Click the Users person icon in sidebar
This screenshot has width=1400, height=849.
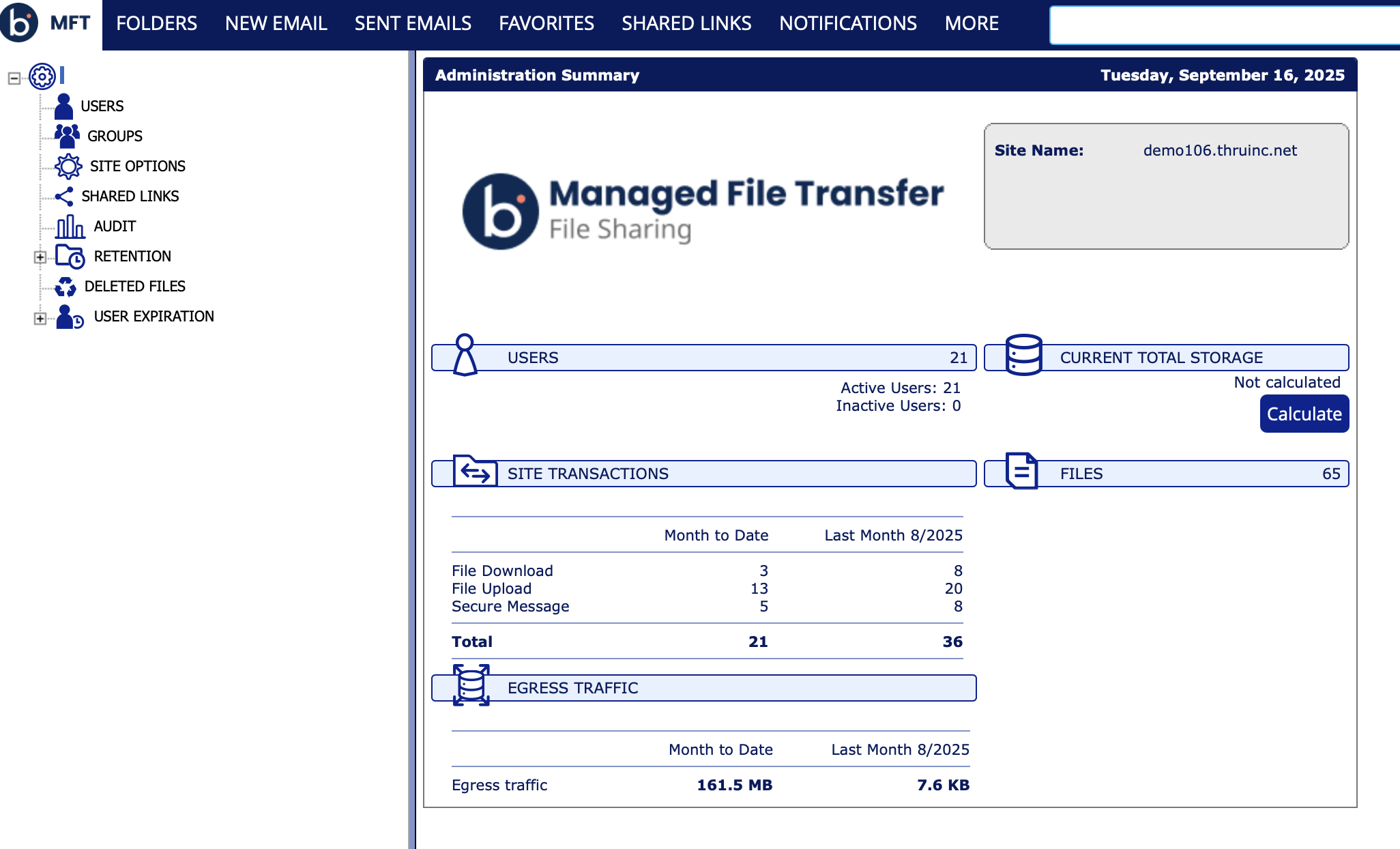[x=64, y=106]
